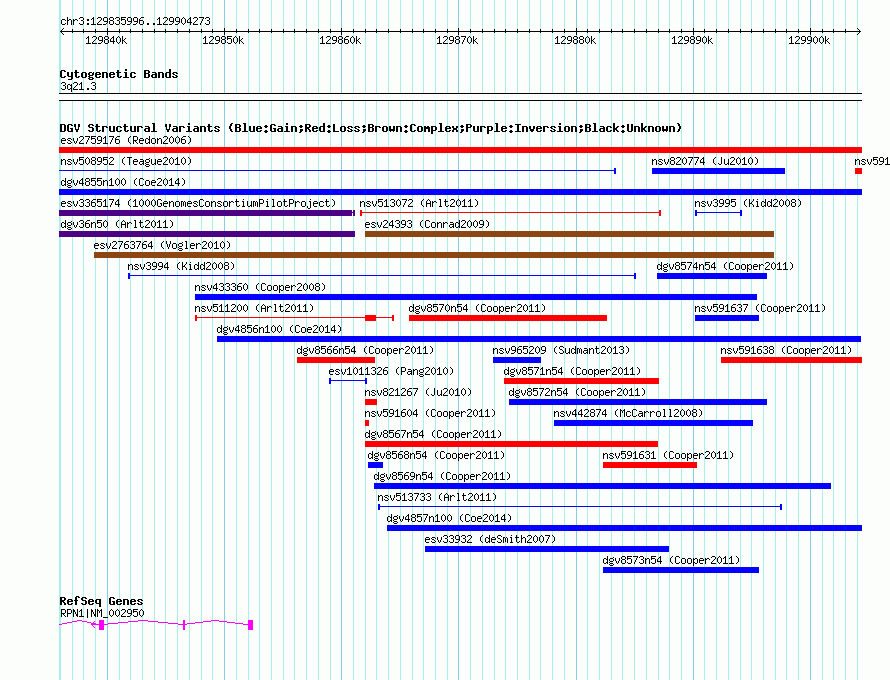Viewport: 890px width, 680px height.
Task: Open esv1011326 (Pang2010) label
Action: pos(391,371)
